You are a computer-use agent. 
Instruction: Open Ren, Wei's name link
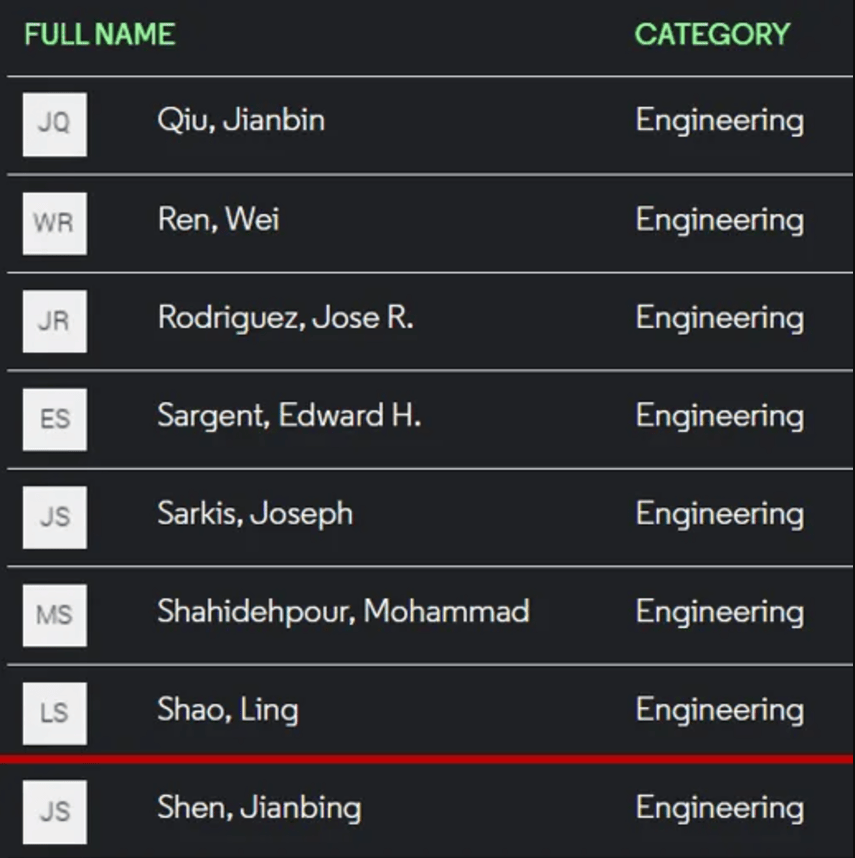pos(218,219)
